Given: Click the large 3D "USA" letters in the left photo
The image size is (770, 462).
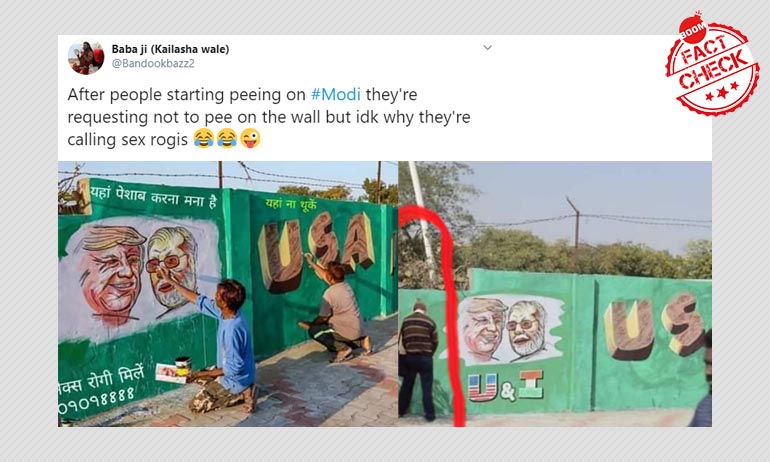Looking at the screenshot, I should click(x=311, y=255).
